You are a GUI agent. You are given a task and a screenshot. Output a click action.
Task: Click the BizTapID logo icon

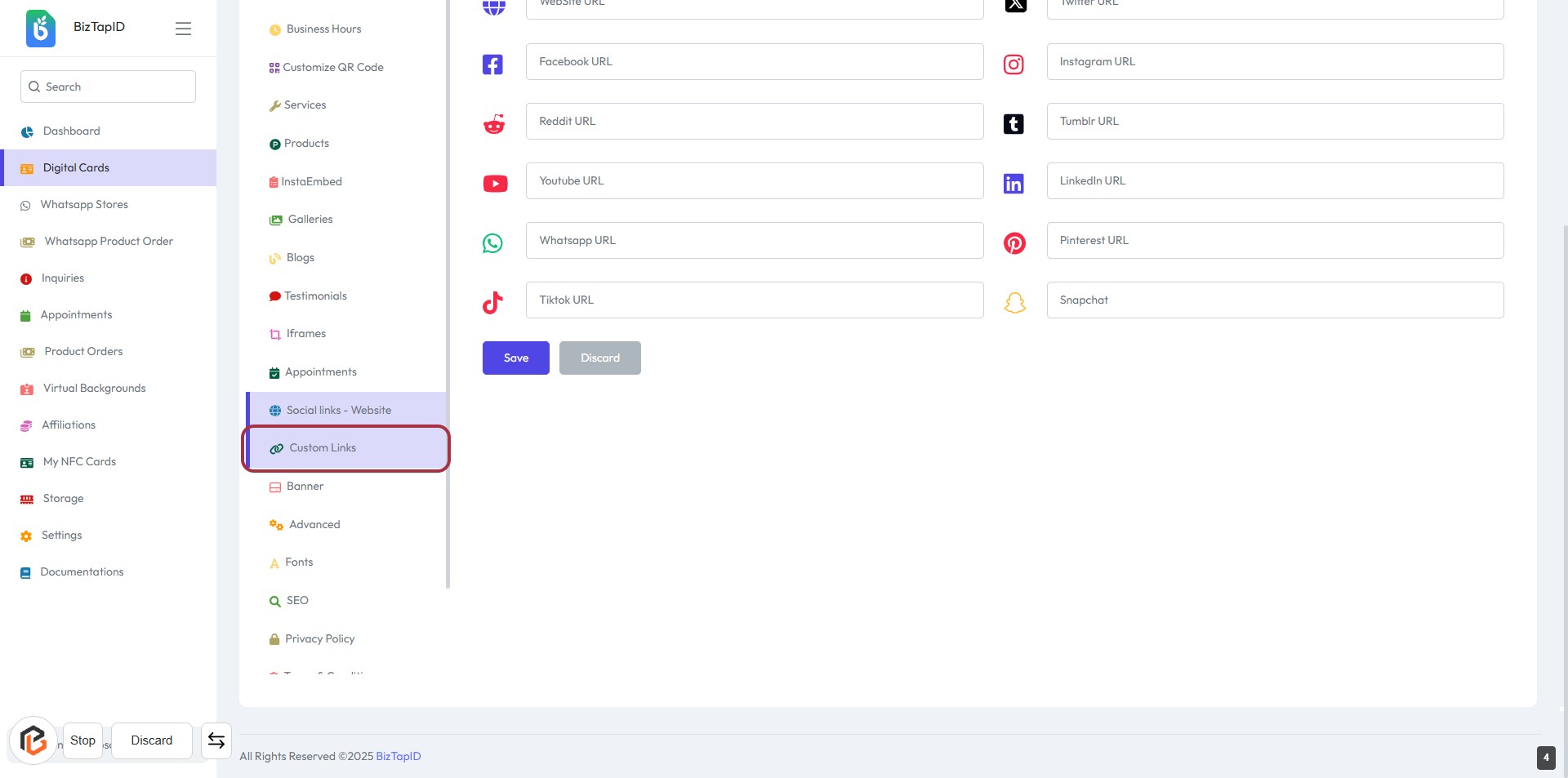pyautogui.click(x=41, y=28)
